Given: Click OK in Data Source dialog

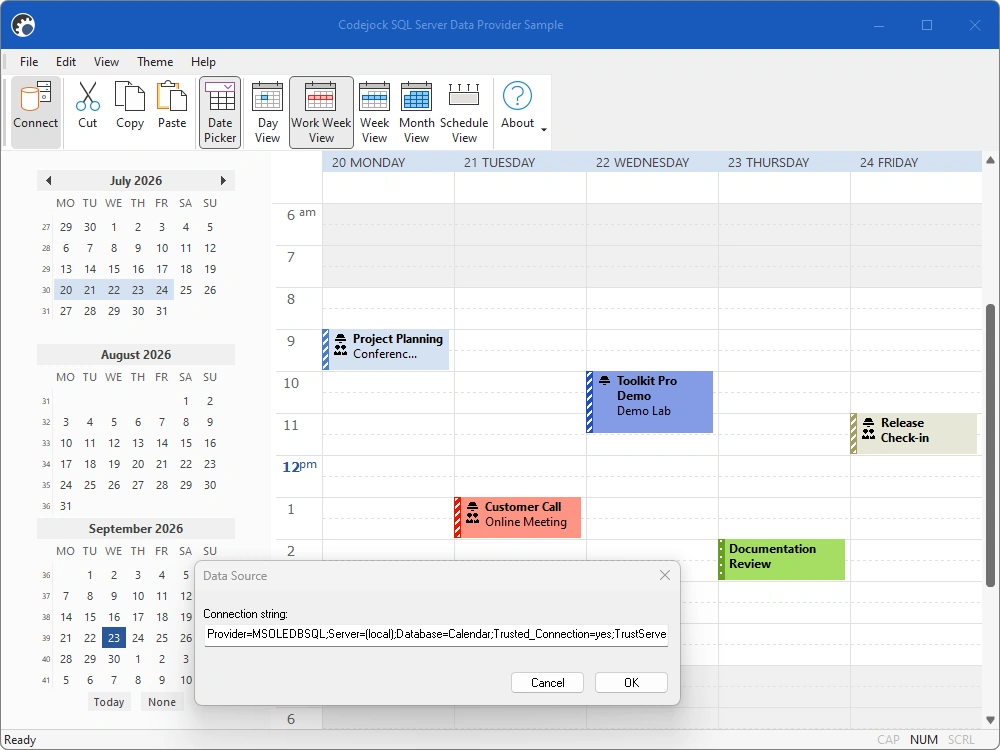Looking at the screenshot, I should coord(631,682).
